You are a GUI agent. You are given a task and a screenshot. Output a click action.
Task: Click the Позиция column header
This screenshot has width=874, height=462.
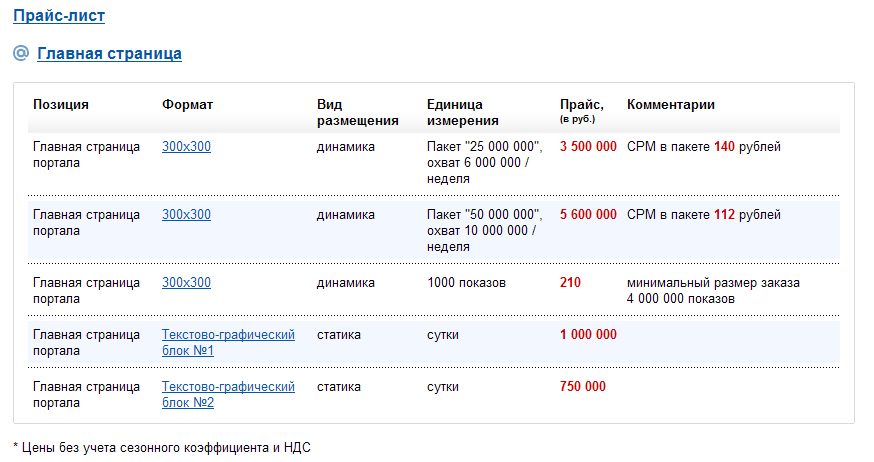coord(61,105)
